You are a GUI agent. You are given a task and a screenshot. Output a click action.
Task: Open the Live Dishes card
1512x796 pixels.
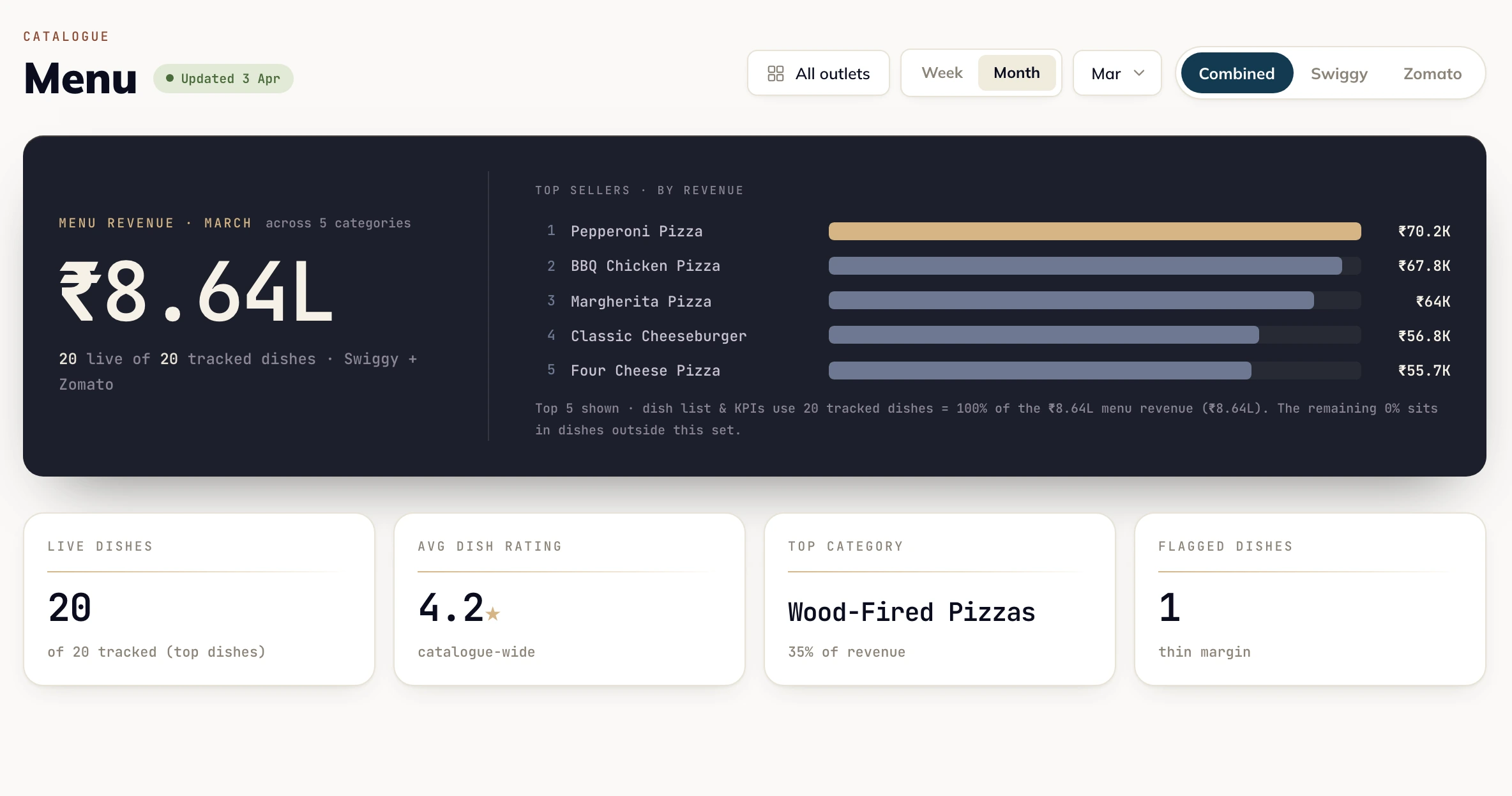pyautogui.click(x=199, y=599)
